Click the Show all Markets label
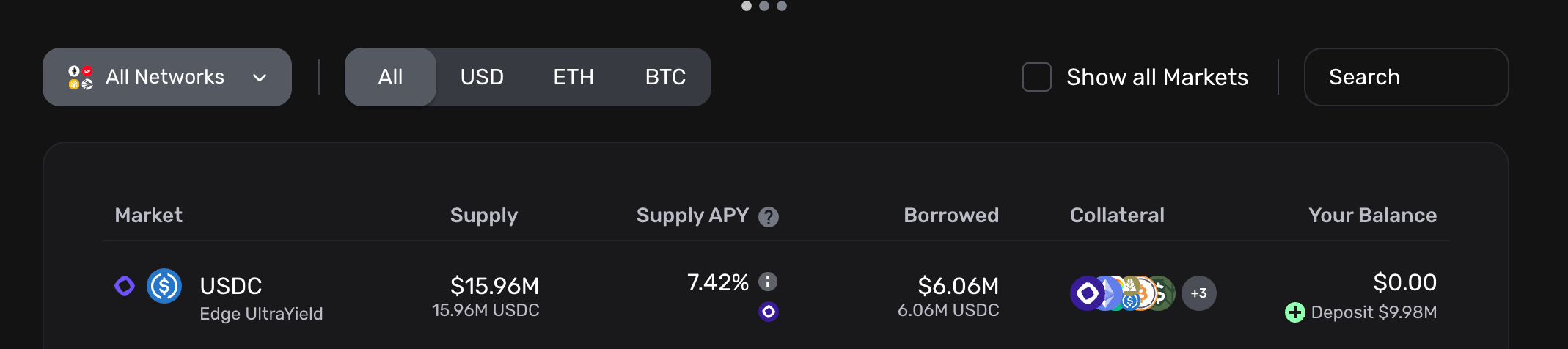Image resolution: width=1568 pixels, height=349 pixels. (1157, 77)
